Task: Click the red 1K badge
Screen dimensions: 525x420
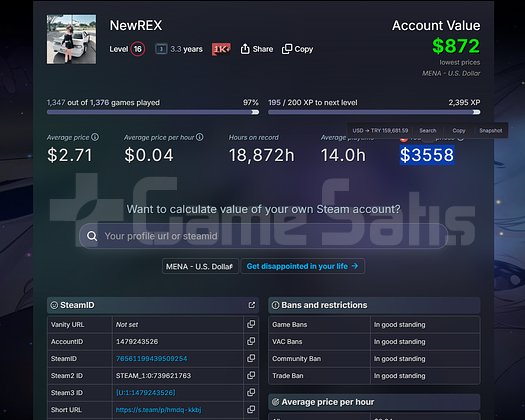Action: pyautogui.click(x=221, y=49)
